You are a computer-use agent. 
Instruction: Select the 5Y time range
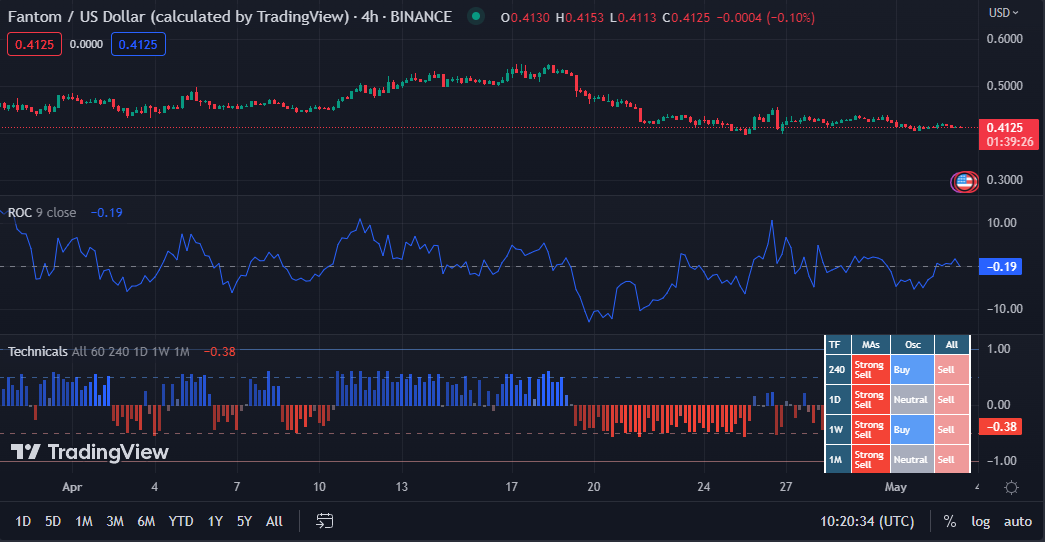(x=244, y=521)
